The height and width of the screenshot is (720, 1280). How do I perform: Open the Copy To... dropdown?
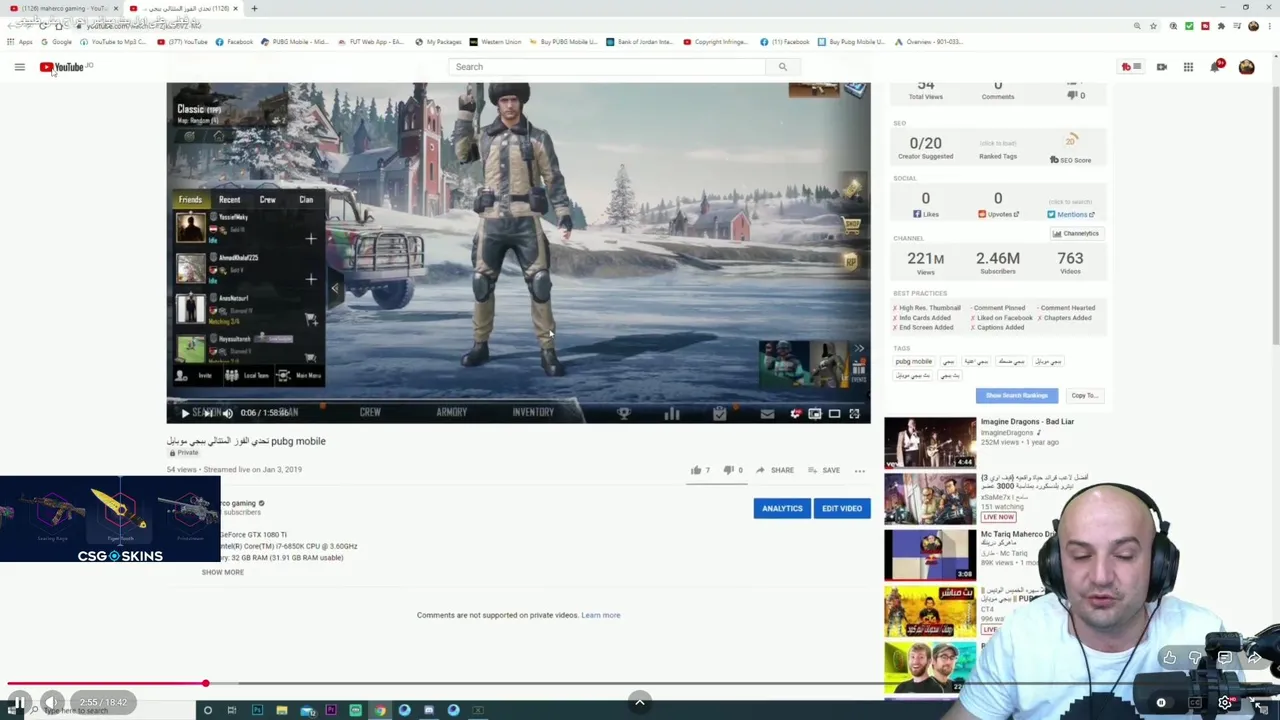pos(1085,395)
